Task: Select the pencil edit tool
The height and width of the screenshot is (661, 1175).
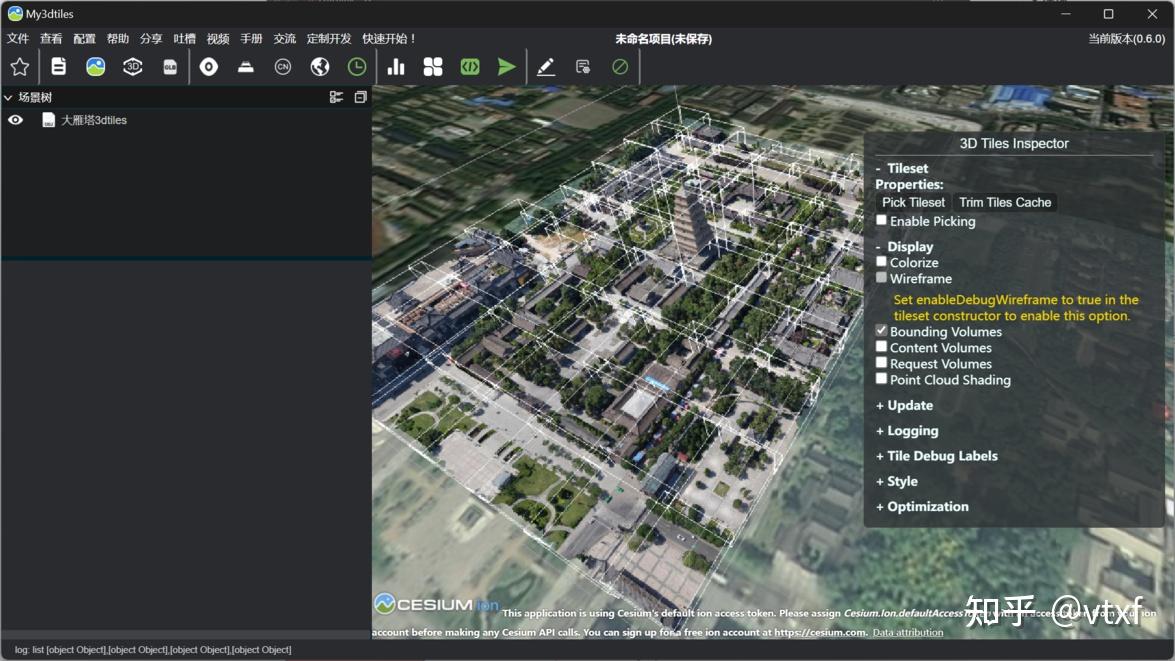Action: pyautogui.click(x=545, y=67)
